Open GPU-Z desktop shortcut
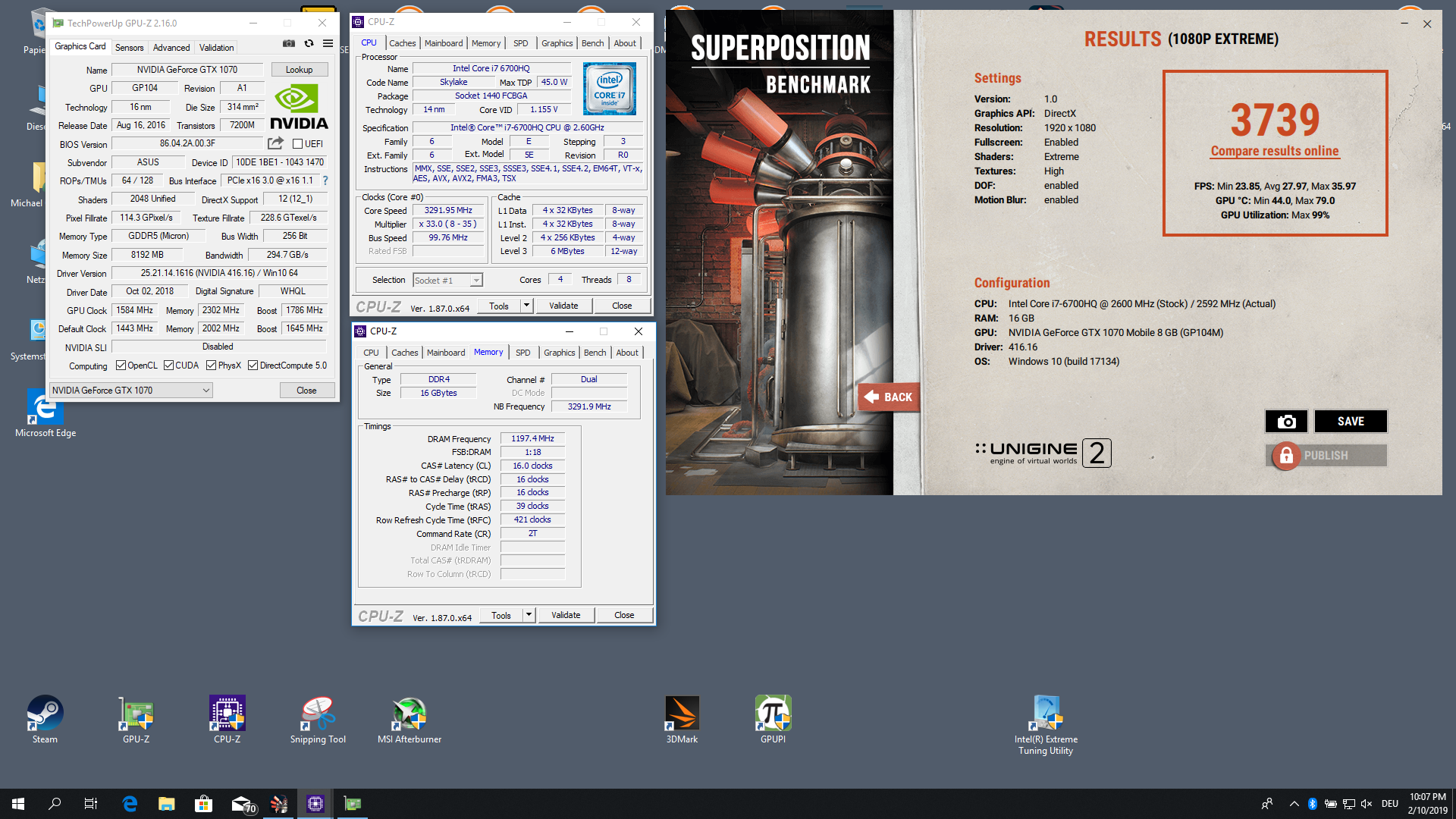The image size is (1456, 819). [136, 720]
